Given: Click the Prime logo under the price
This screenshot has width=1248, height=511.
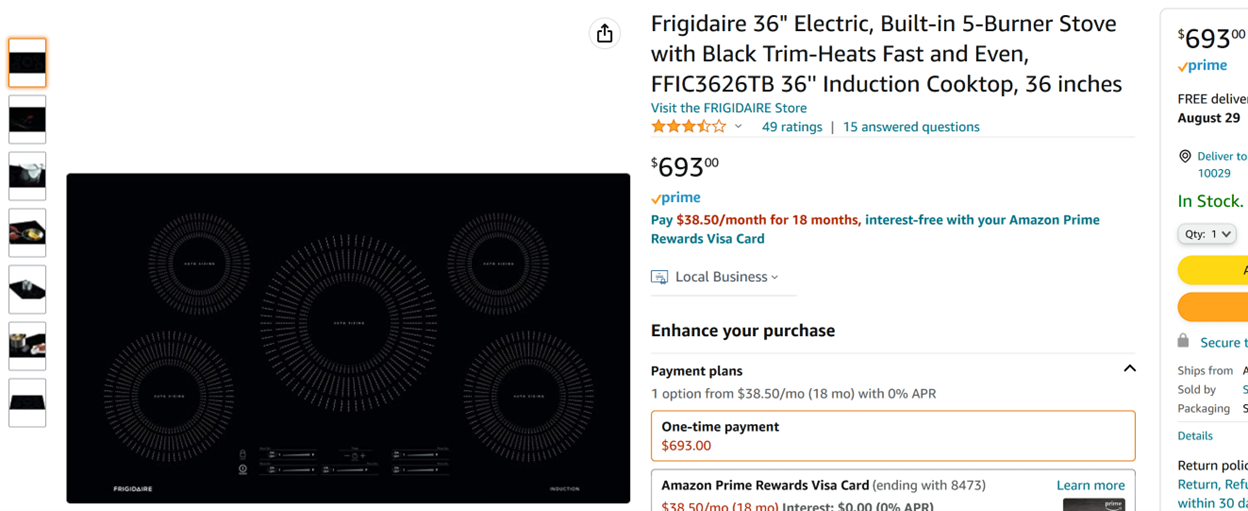Looking at the screenshot, I should (x=676, y=198).
